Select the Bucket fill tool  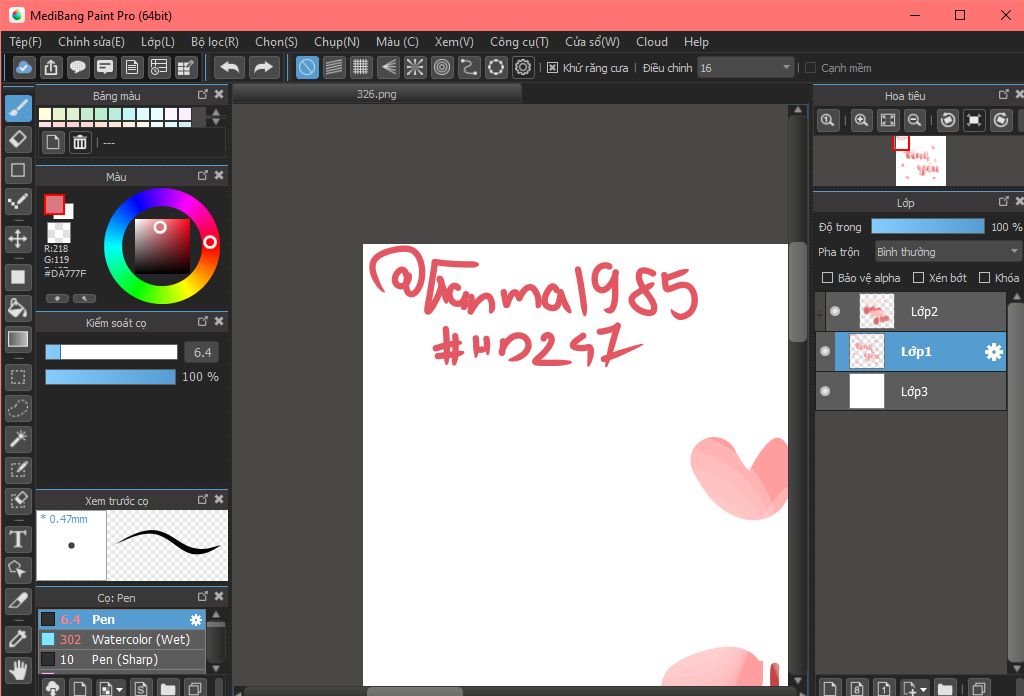click(18, 308)
